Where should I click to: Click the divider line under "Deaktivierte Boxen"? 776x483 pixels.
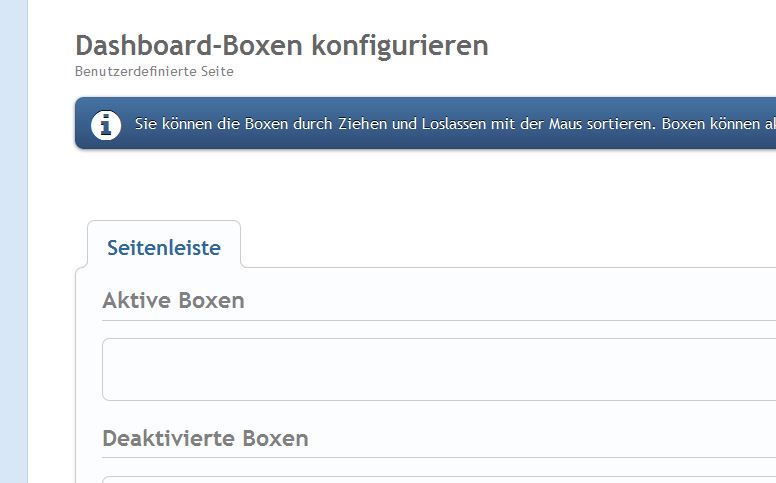[438, 458]
